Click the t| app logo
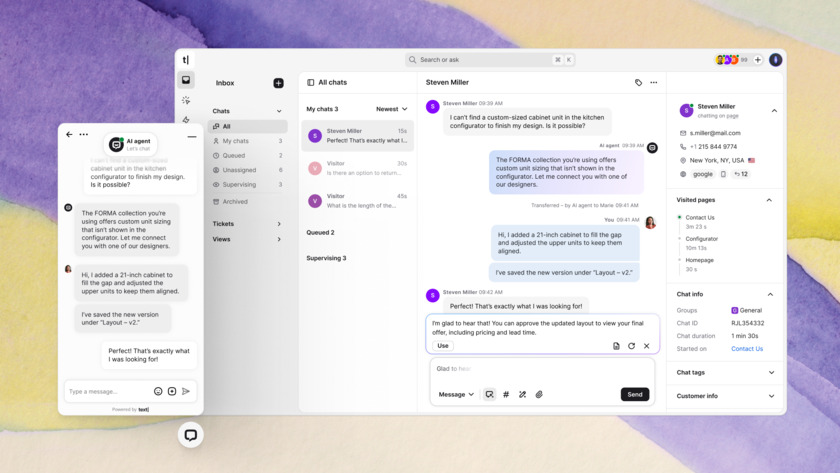The image size is (840, 473). coord(186,60)
